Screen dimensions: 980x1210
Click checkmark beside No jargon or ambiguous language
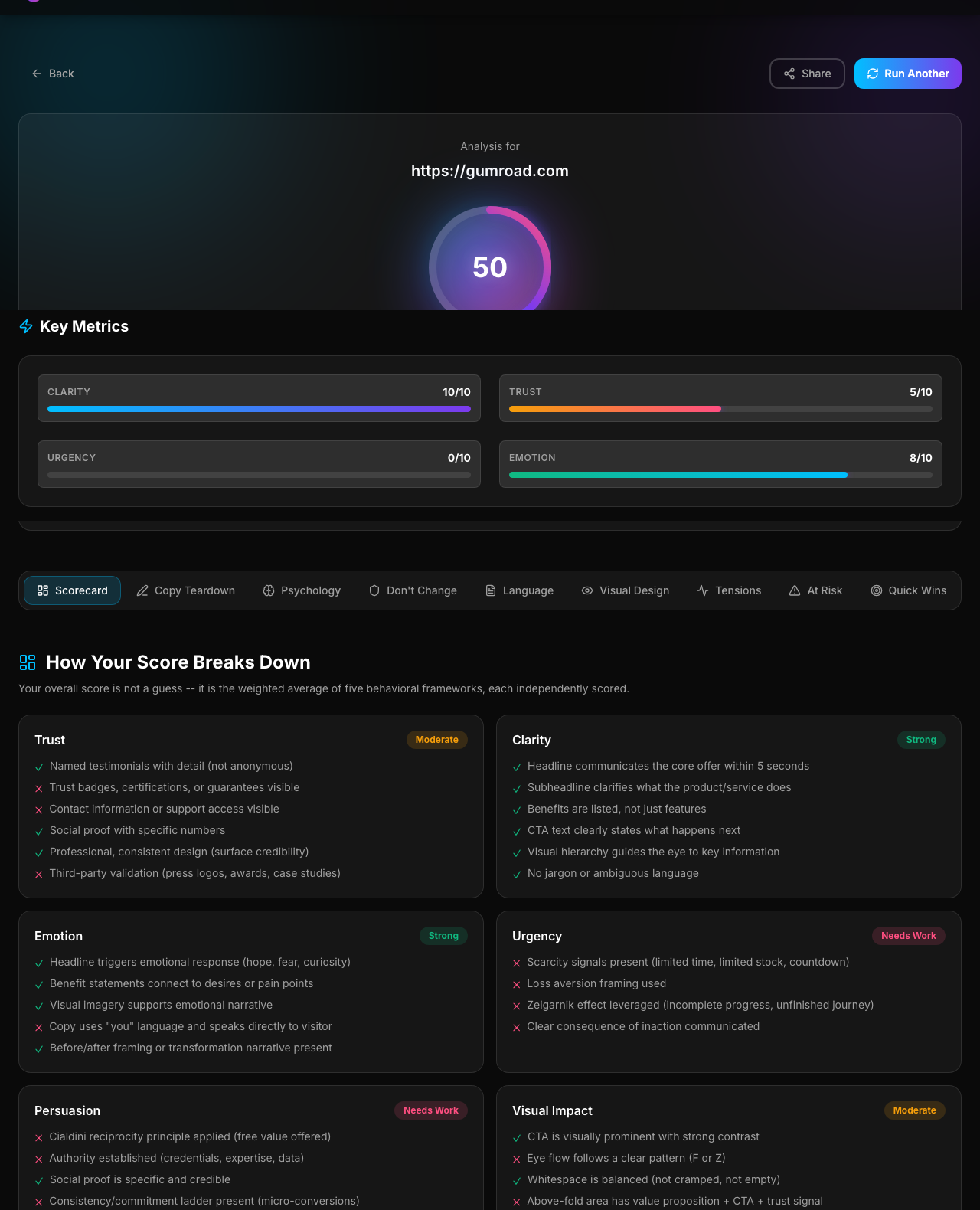tap(517, 875)
